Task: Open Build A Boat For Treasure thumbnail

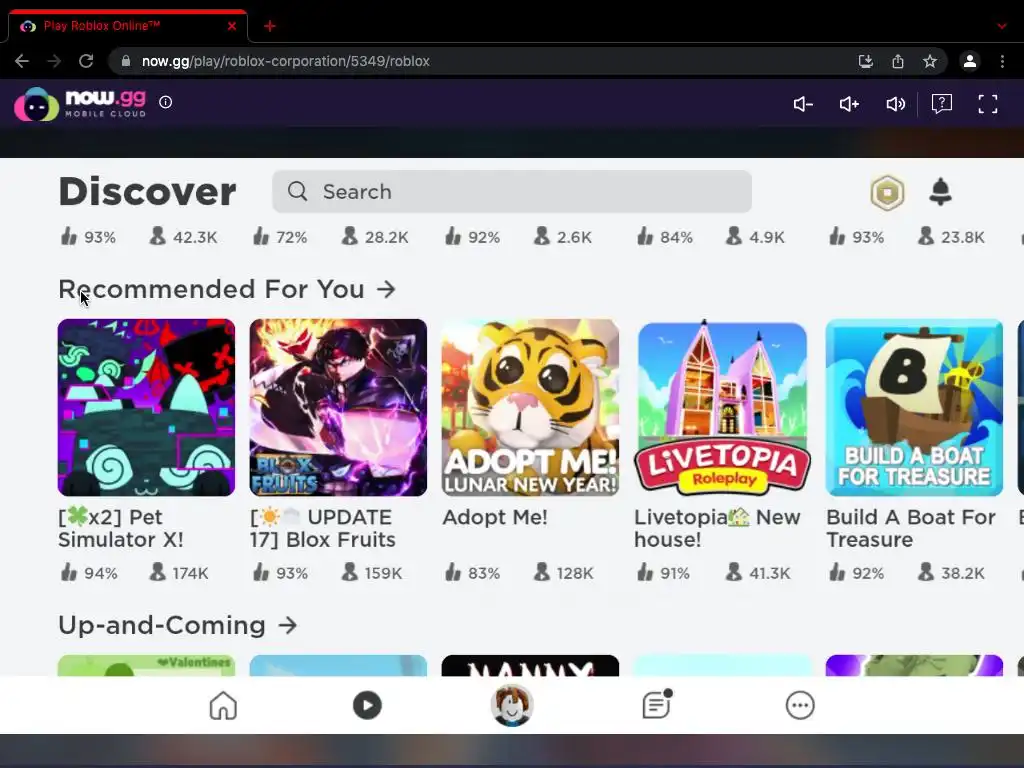Action: tap(914, 408)
